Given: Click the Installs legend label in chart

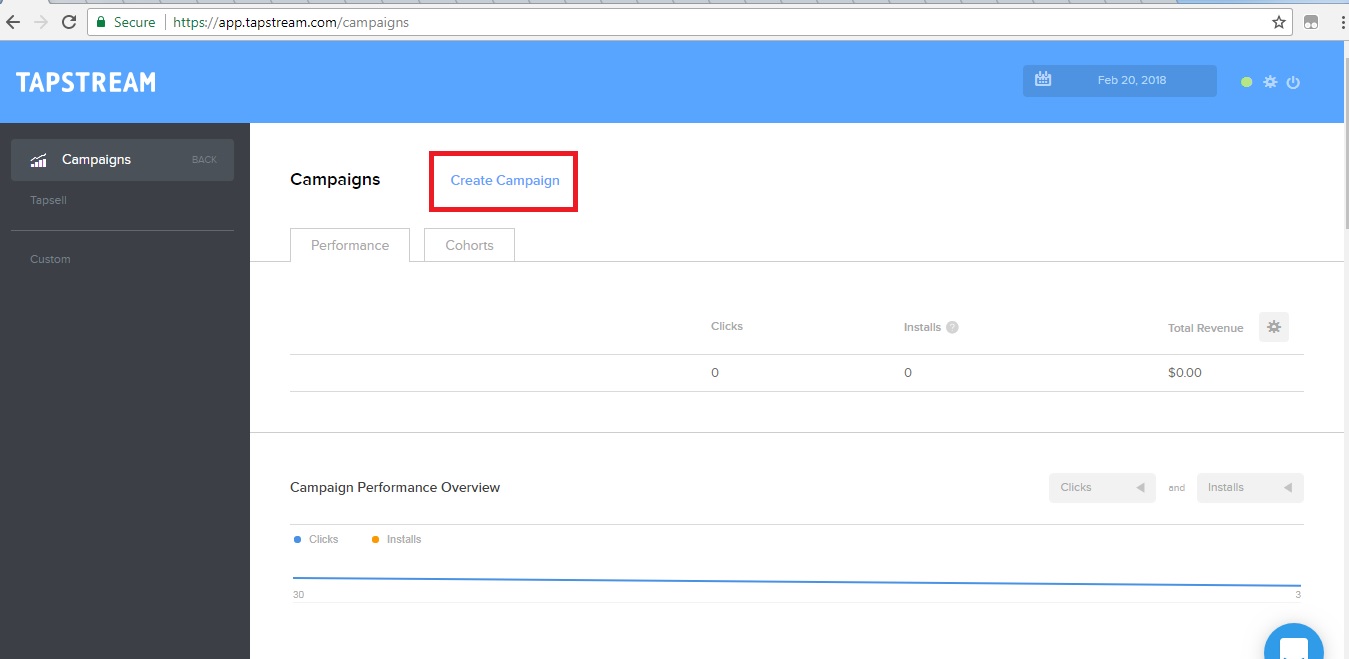Looking at the screenshot, I should 404,539.
